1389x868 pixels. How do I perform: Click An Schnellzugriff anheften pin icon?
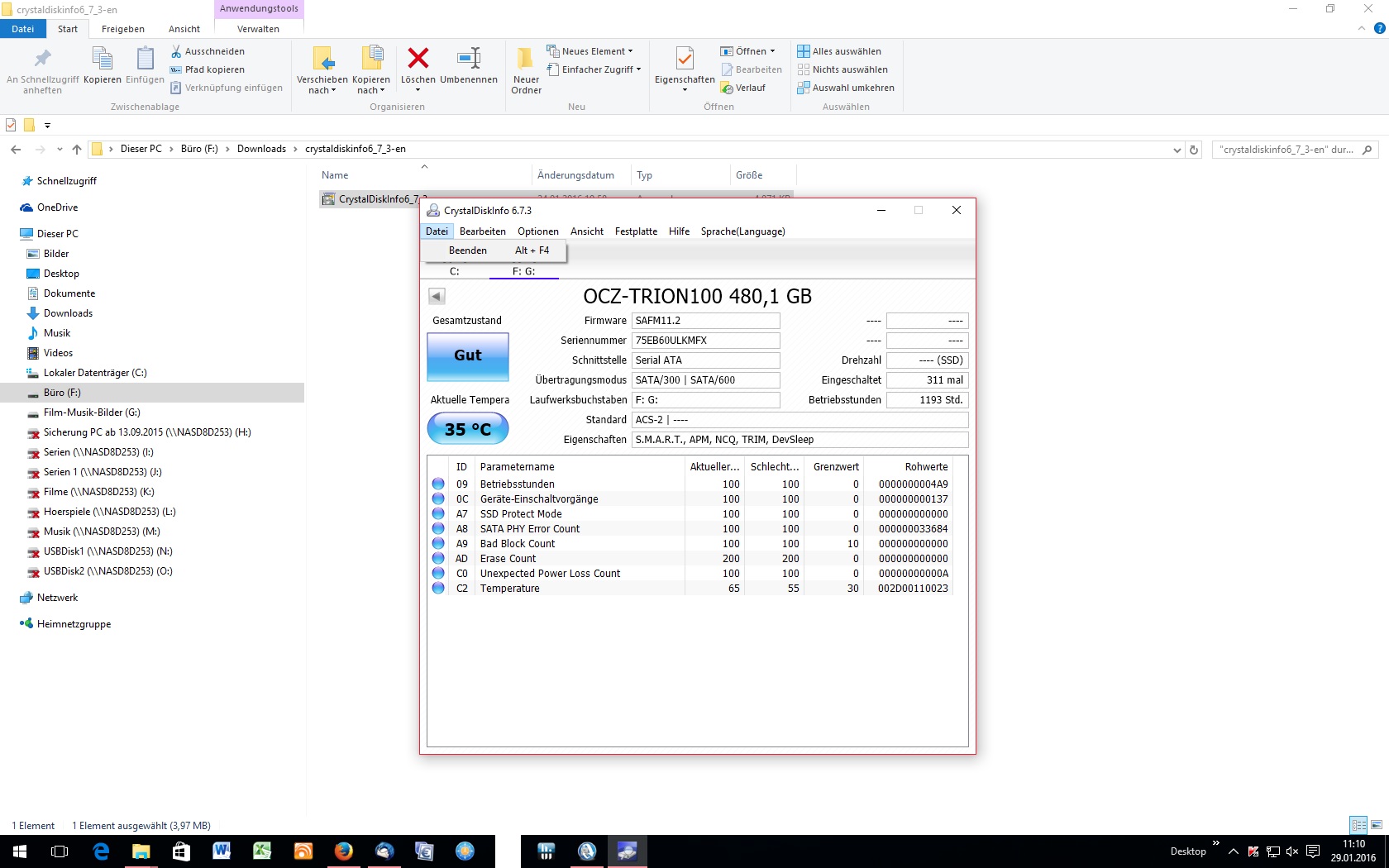(x=42, y=59)
